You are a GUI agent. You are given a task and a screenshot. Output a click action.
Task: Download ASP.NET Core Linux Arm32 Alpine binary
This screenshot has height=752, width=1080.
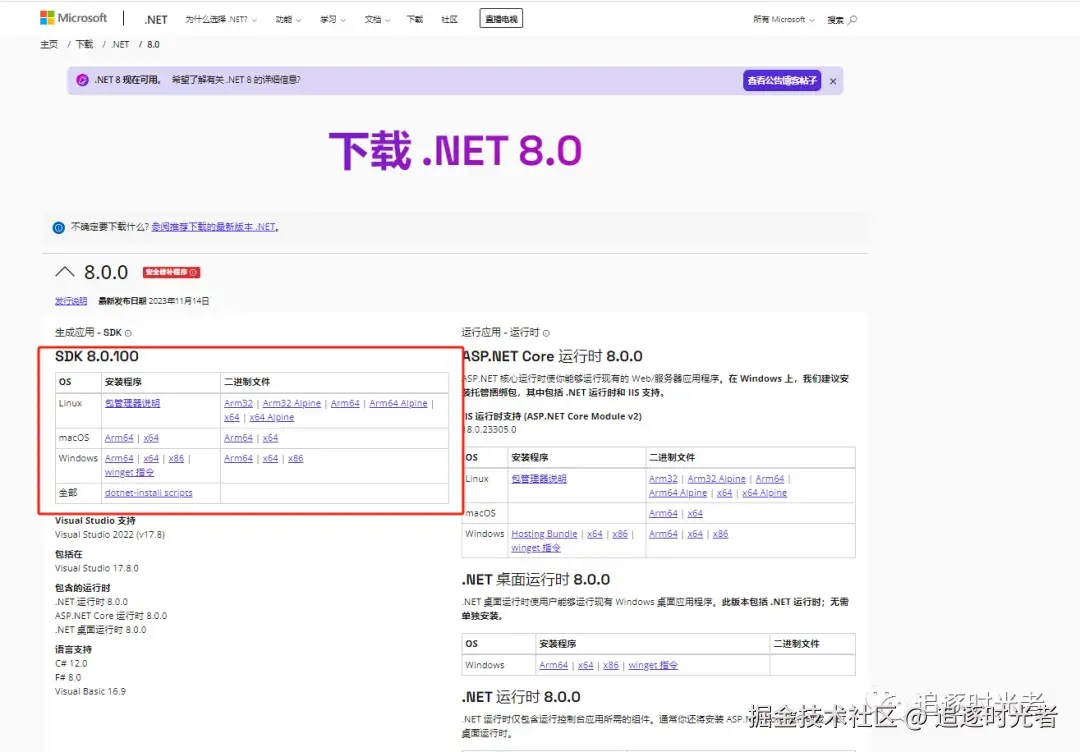pyautogui.click(x=716, y=479)
